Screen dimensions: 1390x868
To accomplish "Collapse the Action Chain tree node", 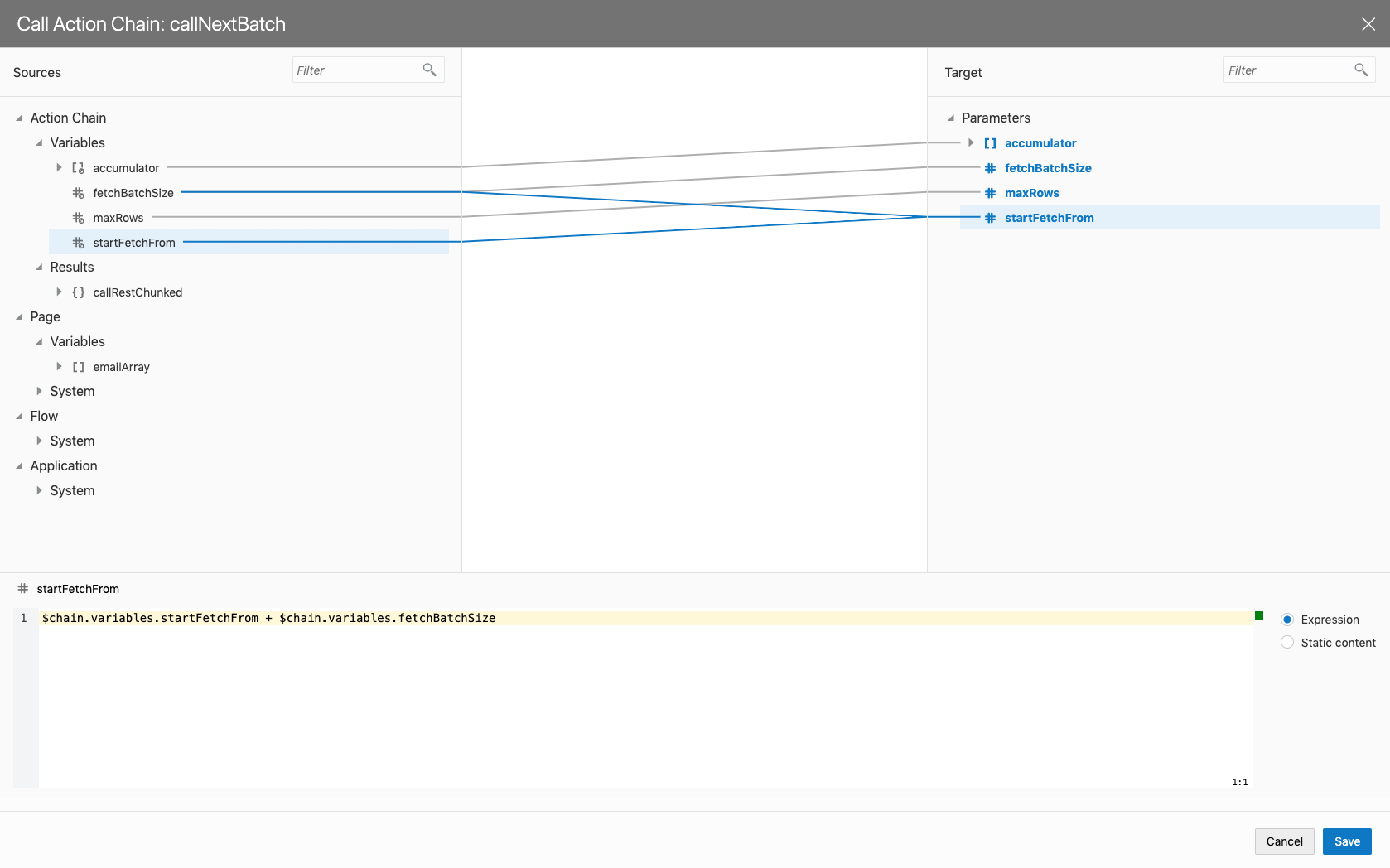I will point(19,118).
